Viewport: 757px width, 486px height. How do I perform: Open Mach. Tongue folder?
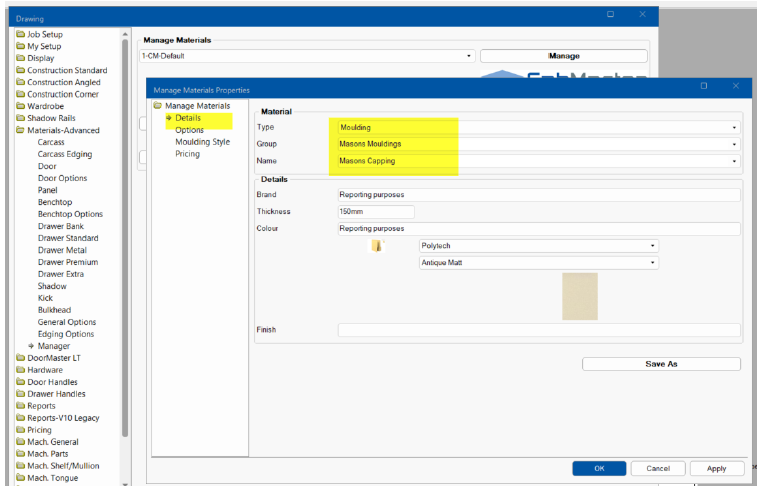point(47,478)
